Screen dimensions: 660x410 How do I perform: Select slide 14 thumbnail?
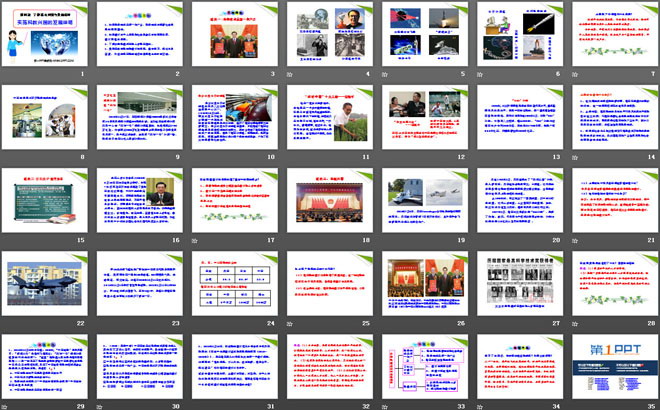coord(615,117)
